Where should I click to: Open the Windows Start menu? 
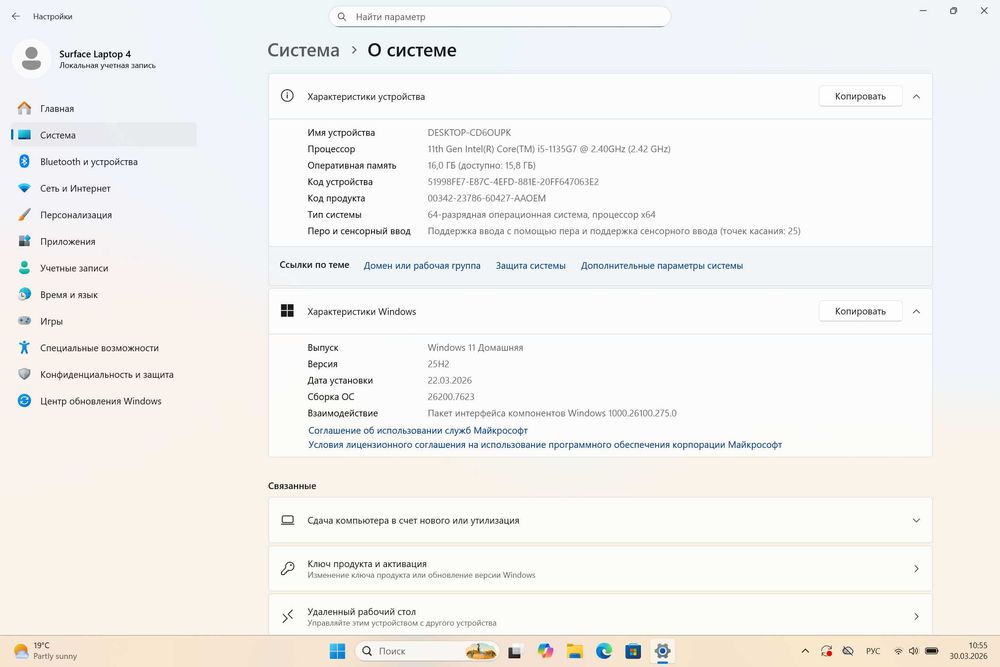click(x=337, y=651)
